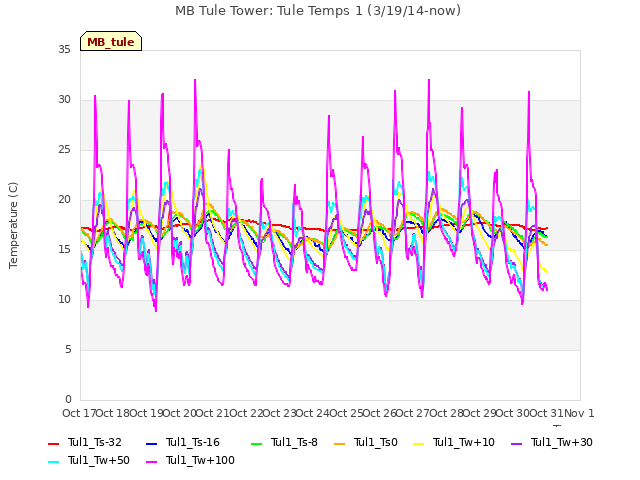
Task: Click the Oct 24 x-axis label
Action: pos(313,413)
